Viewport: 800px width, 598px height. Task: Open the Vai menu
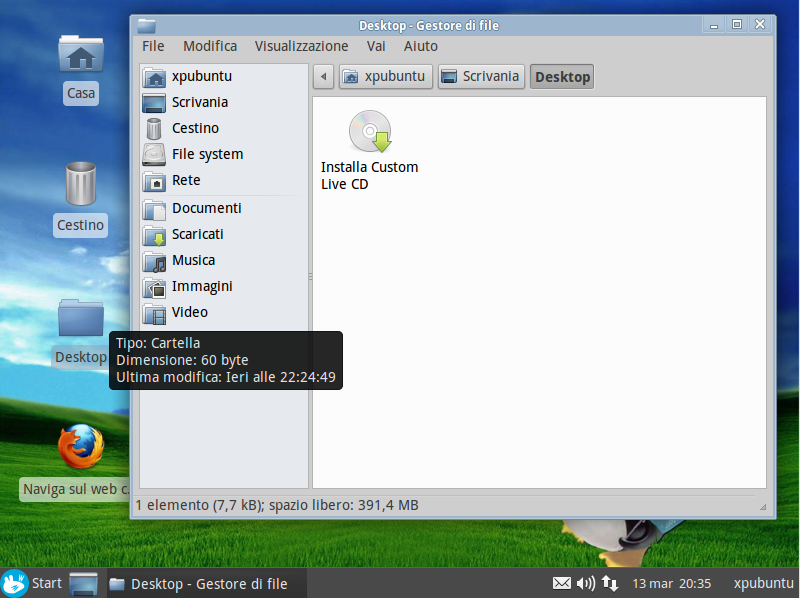click(376, 46)
